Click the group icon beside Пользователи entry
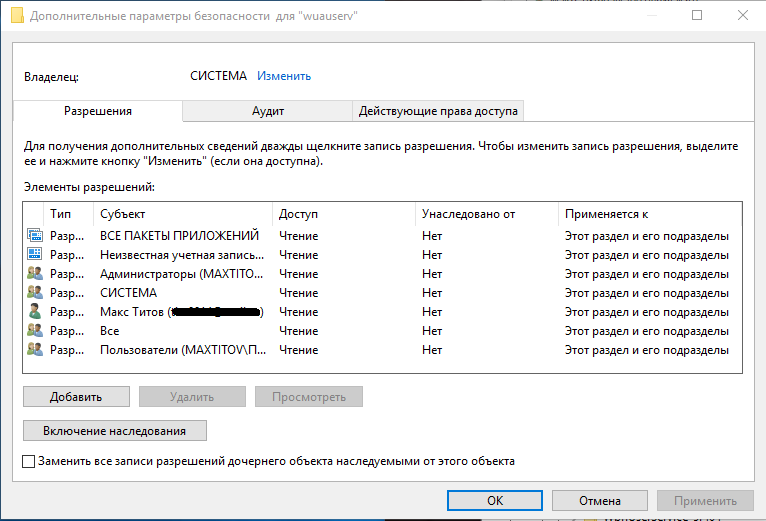 coord(35,349)
